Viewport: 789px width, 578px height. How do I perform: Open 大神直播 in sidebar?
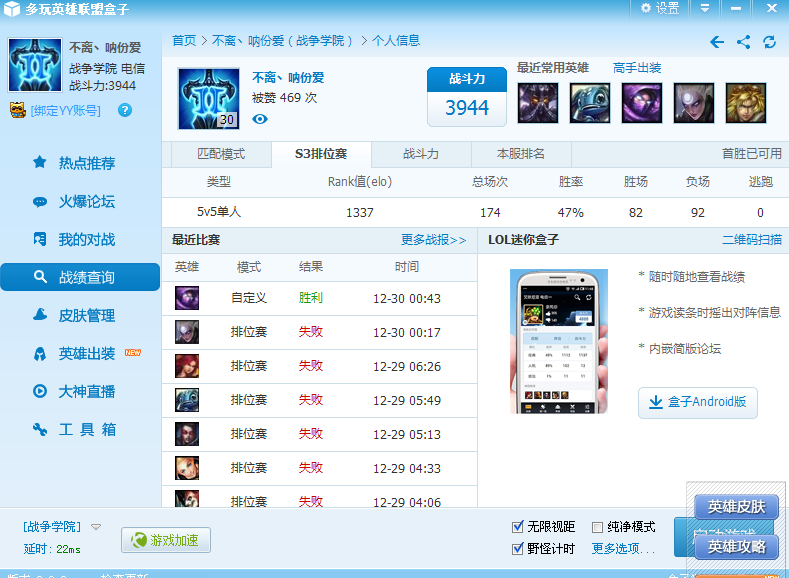[x=80, y=391]
